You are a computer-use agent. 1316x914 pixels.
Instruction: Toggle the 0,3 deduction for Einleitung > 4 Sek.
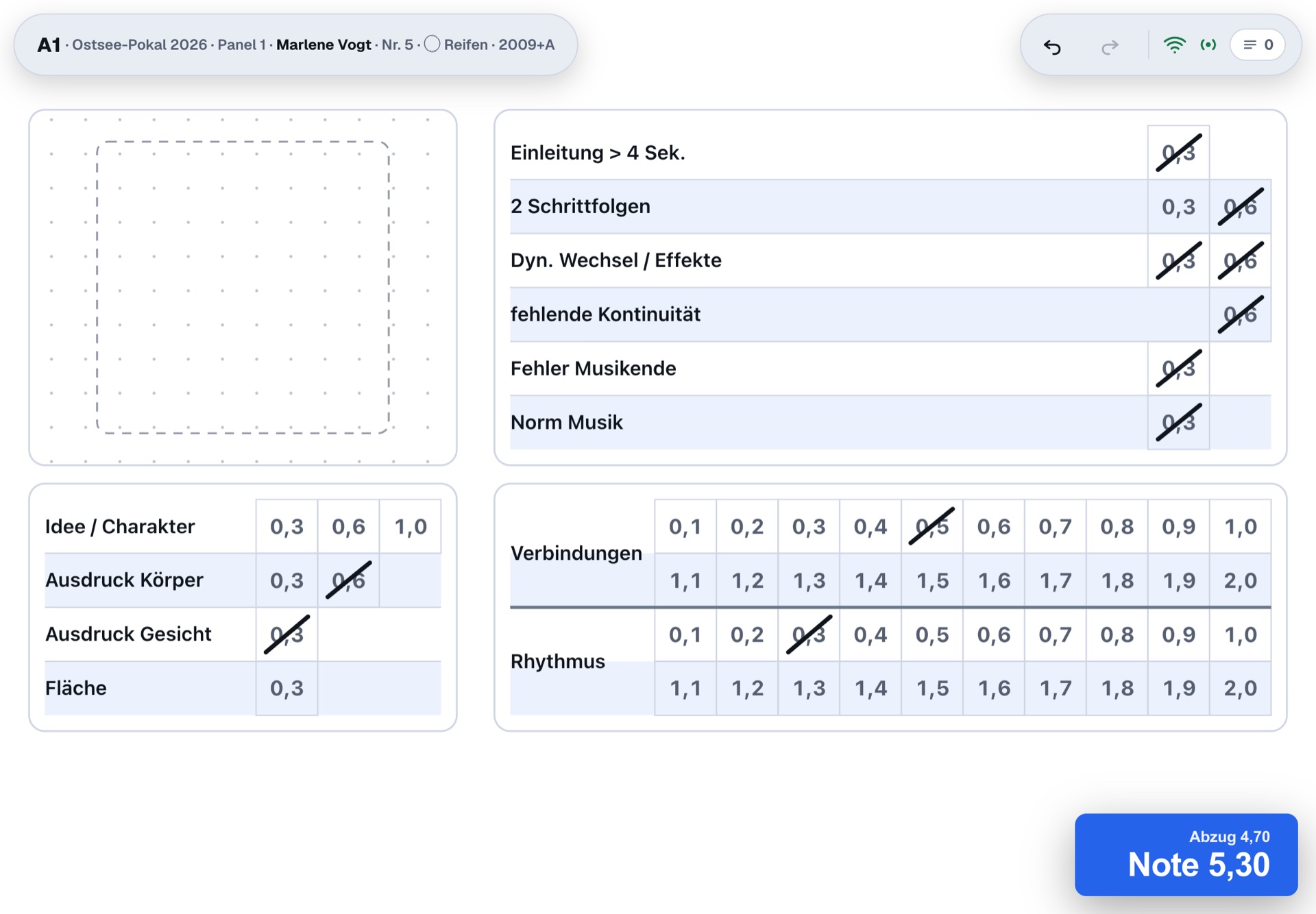[x=1178, y=152]
